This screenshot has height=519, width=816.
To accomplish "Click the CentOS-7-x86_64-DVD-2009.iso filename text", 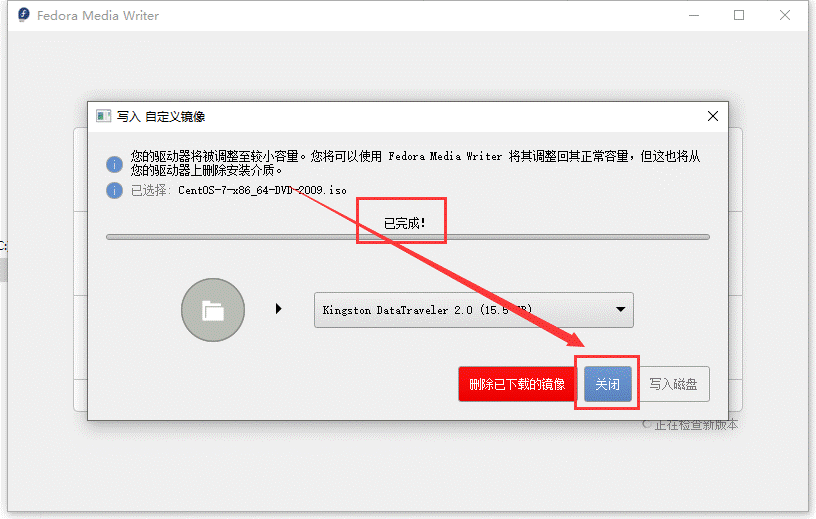I will [x=262, y=190].
